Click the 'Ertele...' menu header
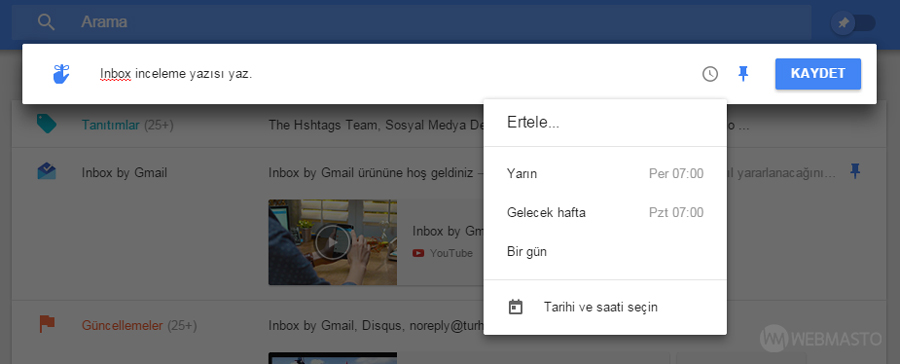This screenshot has height=364, width=900. [533, 122]
